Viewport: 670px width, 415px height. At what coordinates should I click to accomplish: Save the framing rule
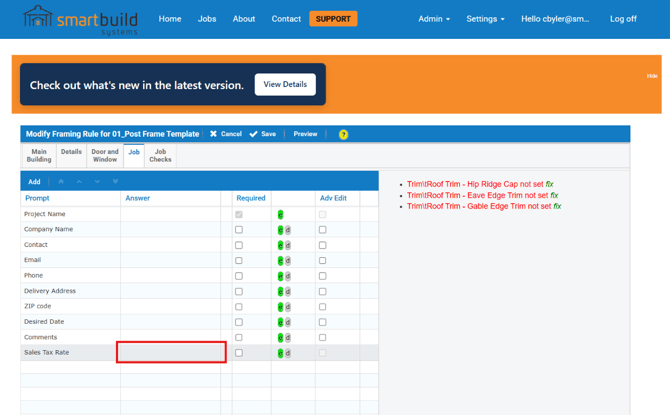(x=263, y=134)
